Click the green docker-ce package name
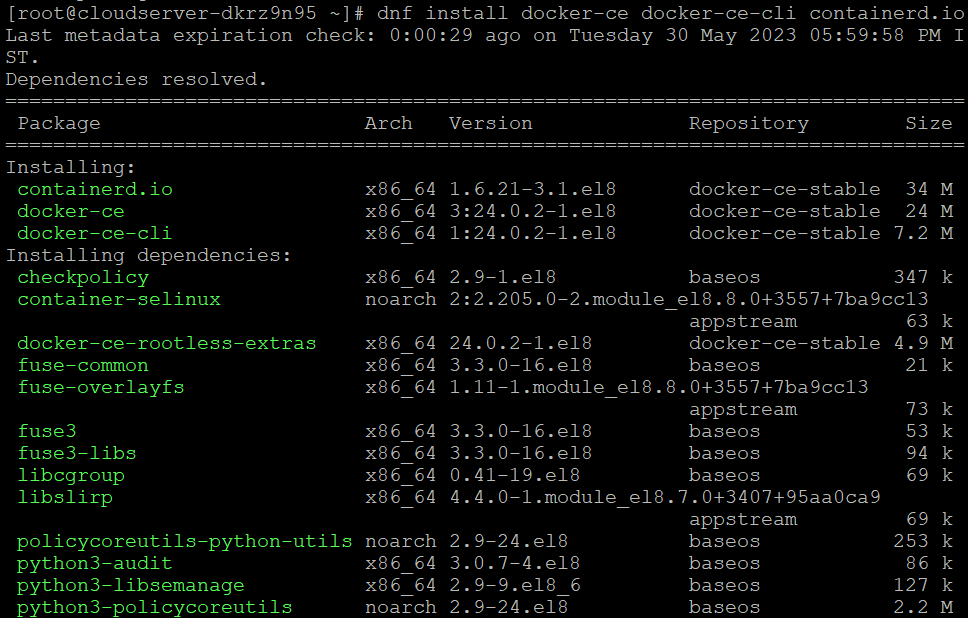 pyautogui.click(x=71, y=211)
